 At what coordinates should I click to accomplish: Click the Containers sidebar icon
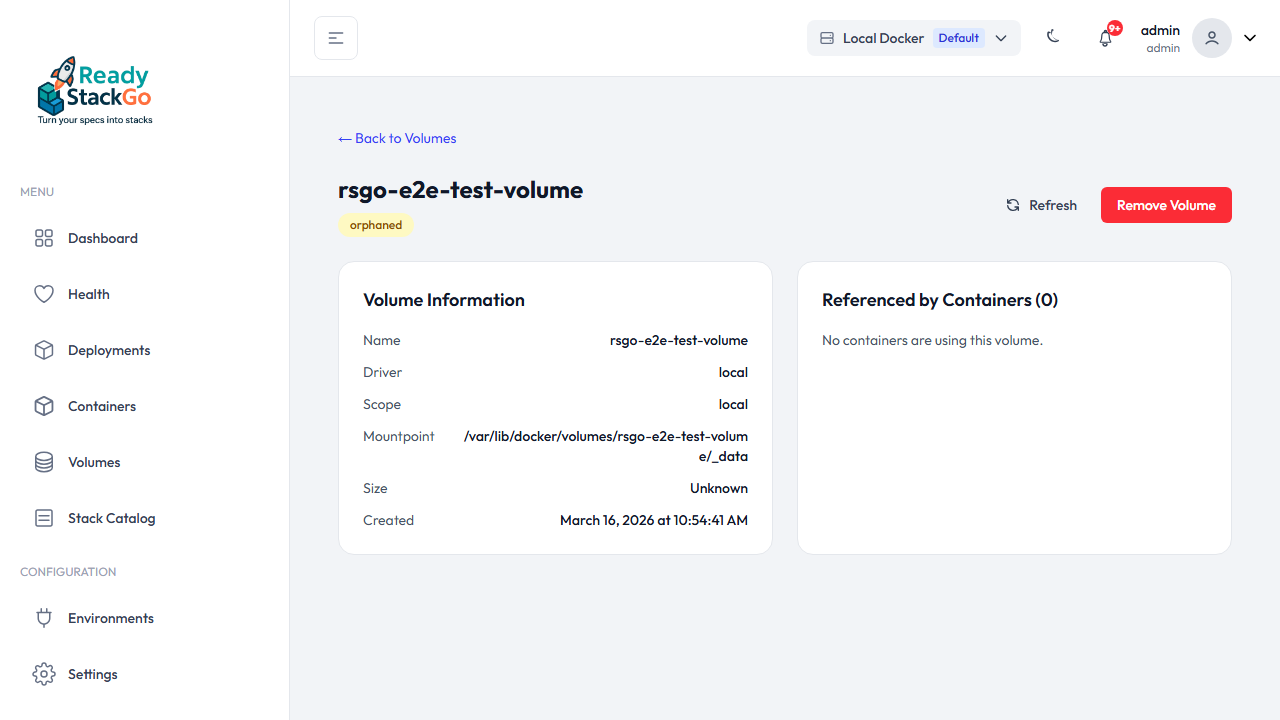pos(44,406)
